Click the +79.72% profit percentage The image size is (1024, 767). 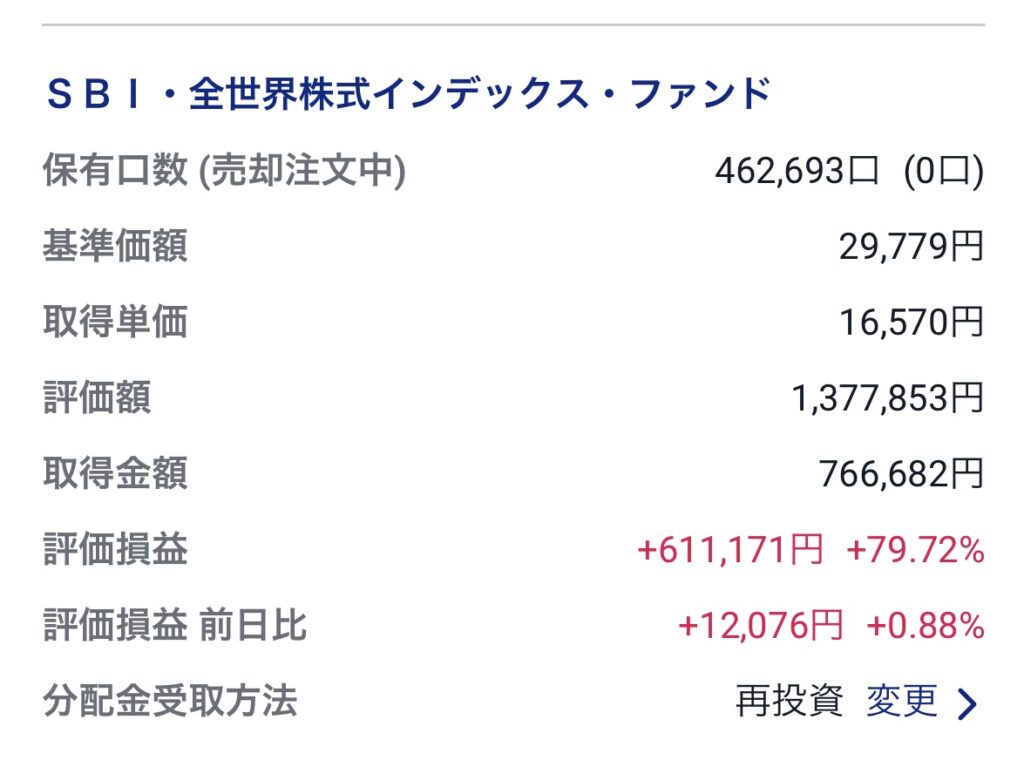915,550
